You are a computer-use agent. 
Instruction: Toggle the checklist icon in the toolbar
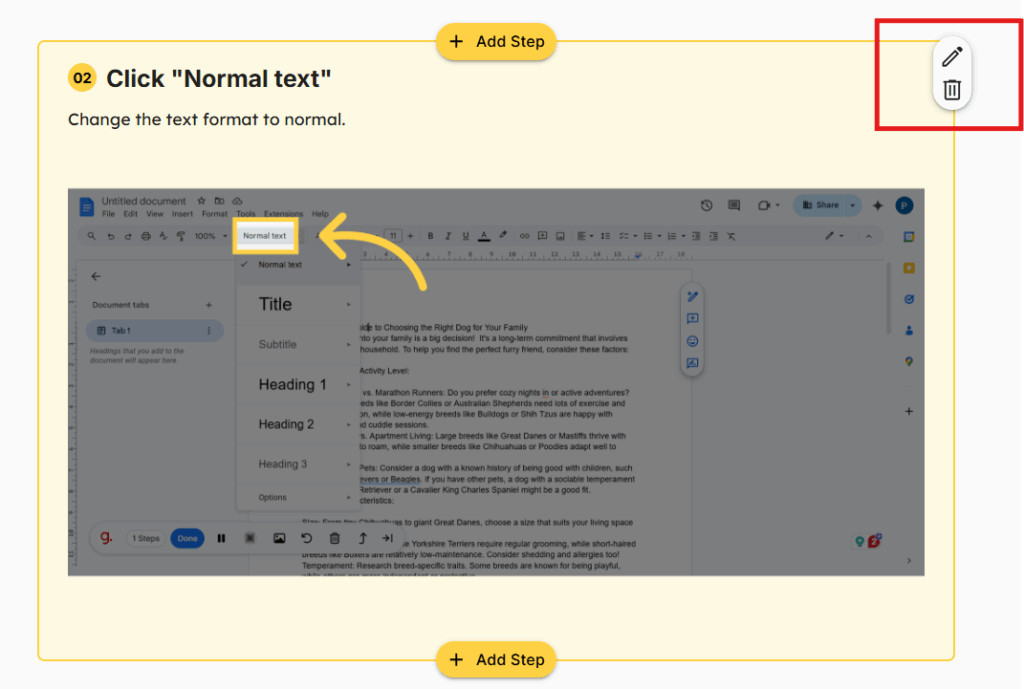click(624, 236)
